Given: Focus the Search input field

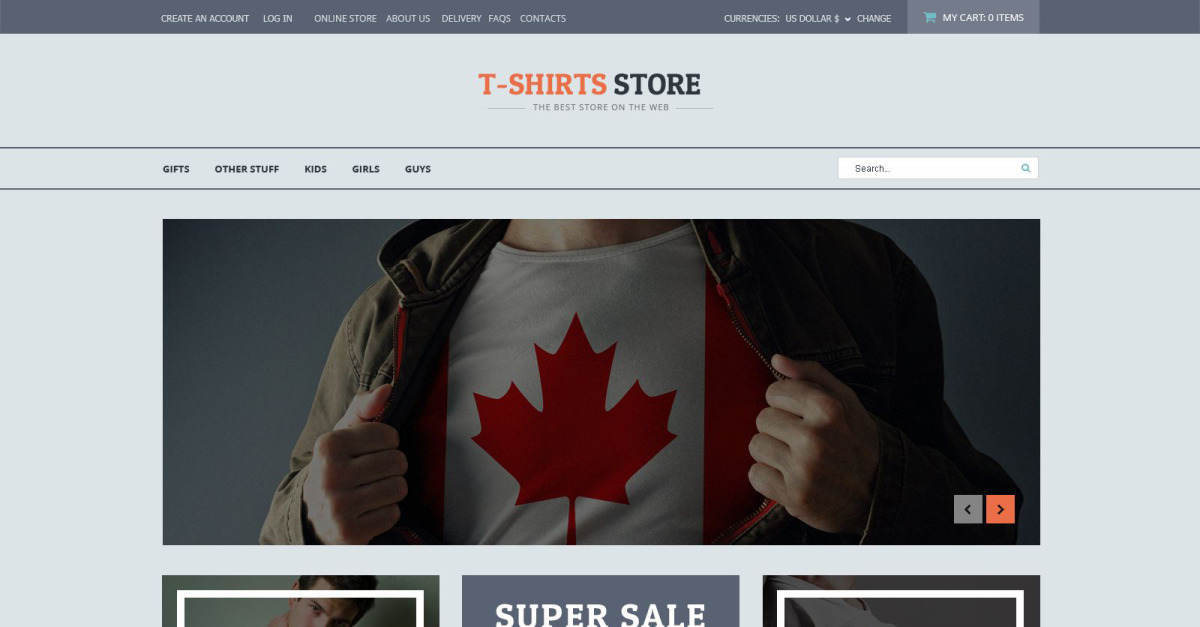Looking at the screenshot, I should point(930,168).
